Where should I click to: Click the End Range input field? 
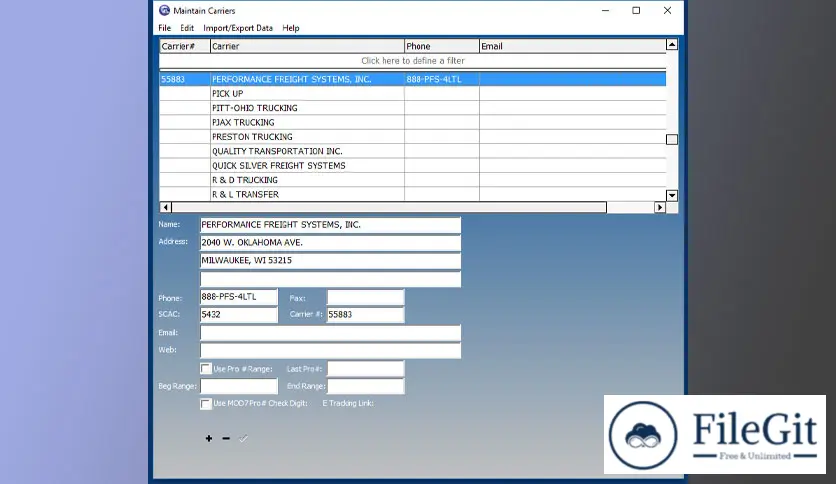tap(365, 386)
